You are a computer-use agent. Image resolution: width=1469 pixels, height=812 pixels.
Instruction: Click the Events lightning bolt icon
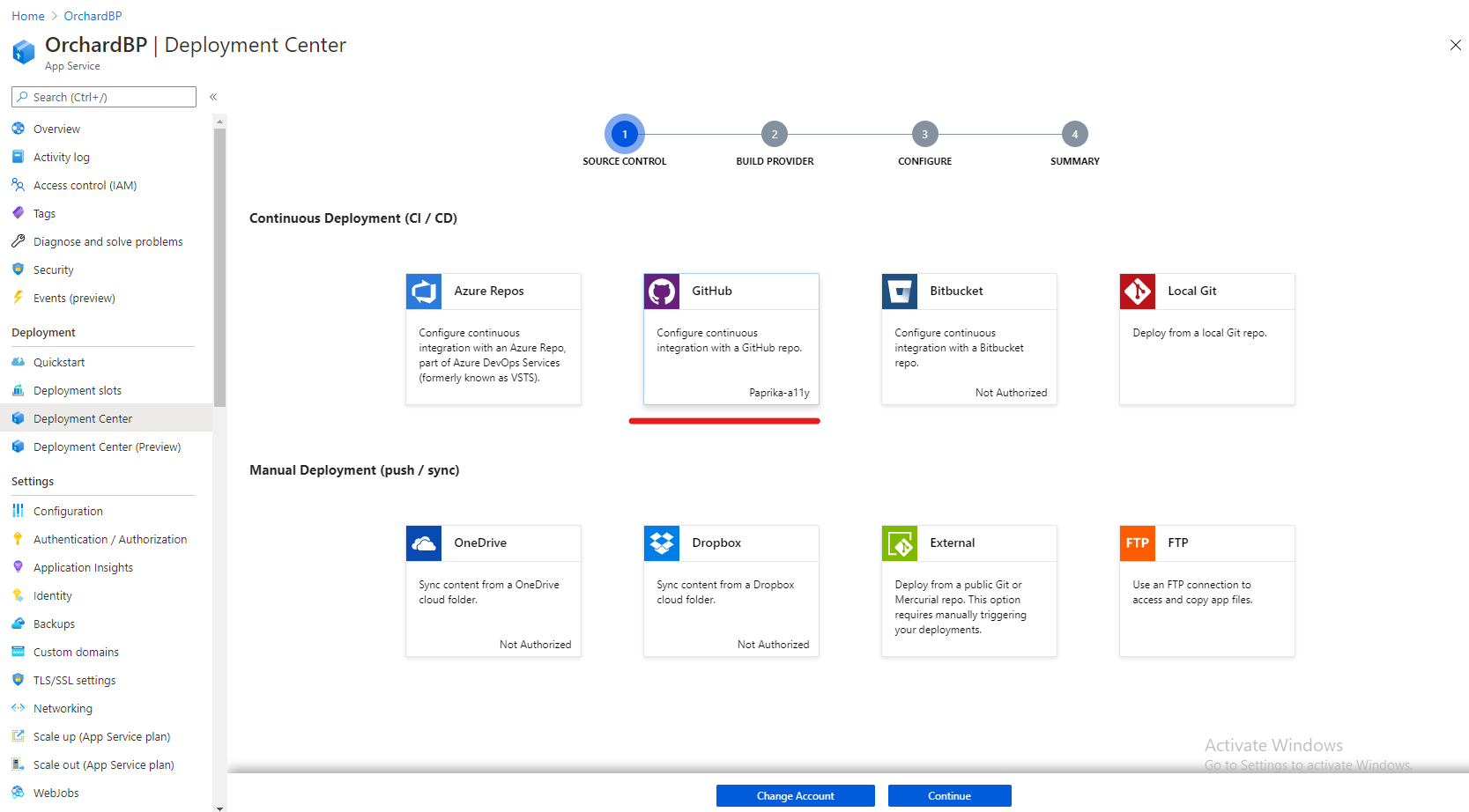[x=18, y=298]
